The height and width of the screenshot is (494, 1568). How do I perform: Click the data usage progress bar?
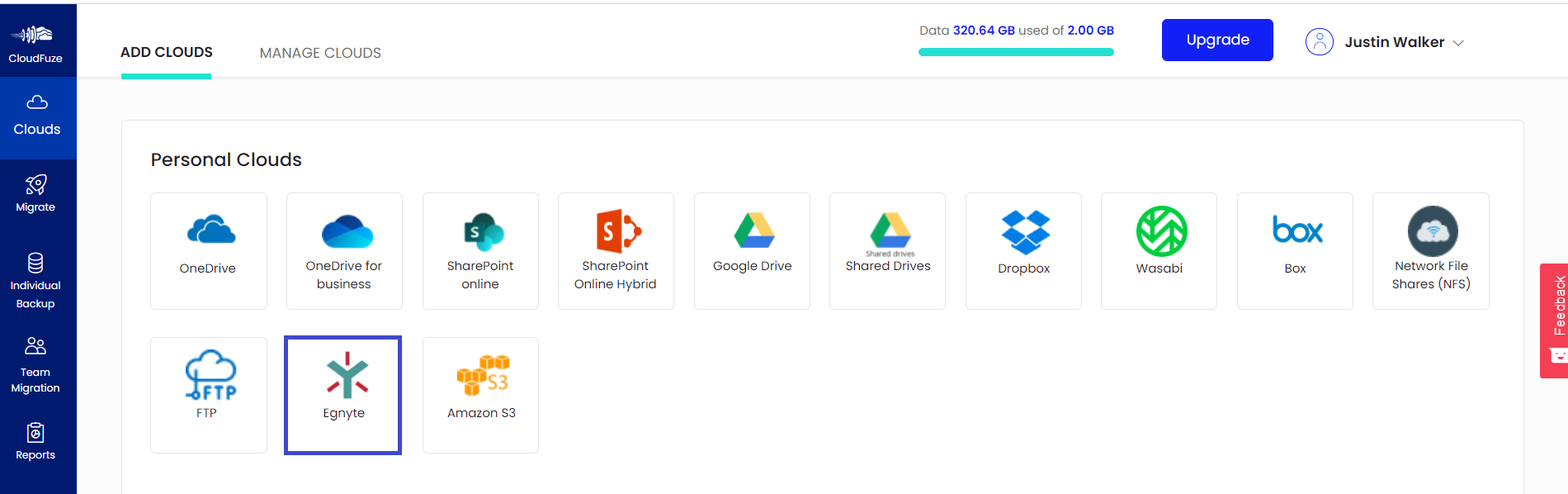pos(1016,52)
